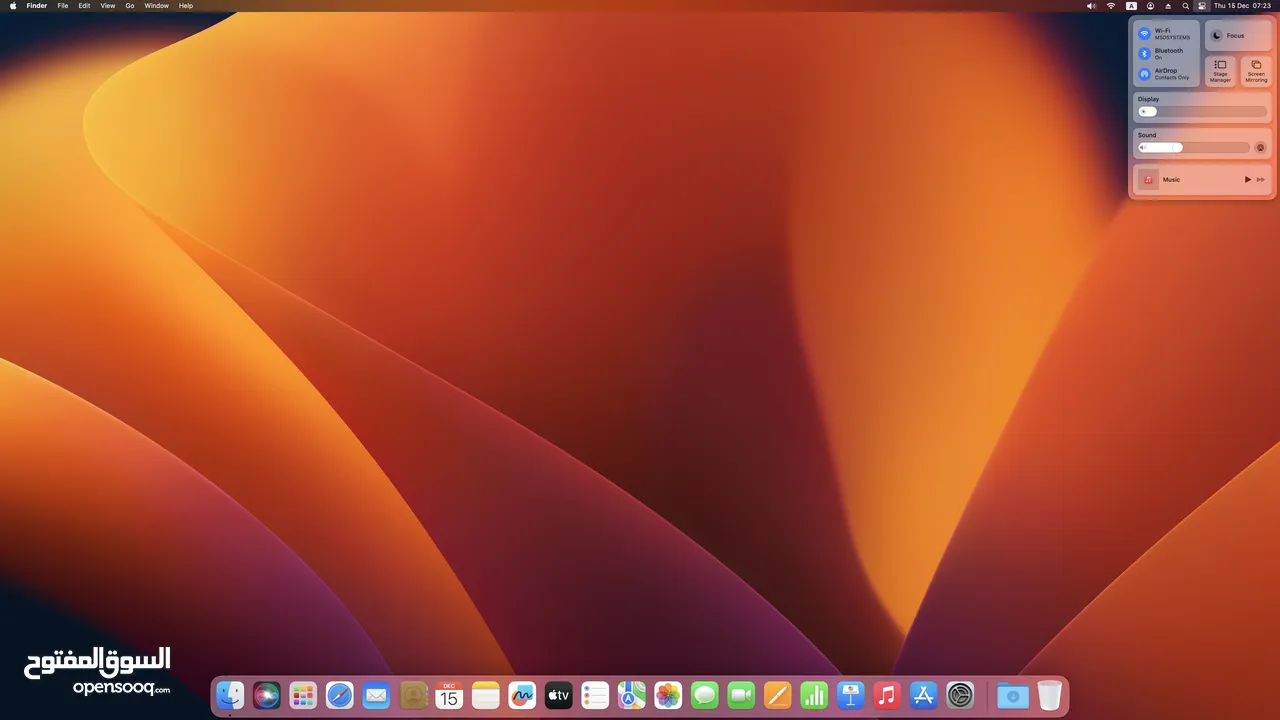Screen dimensions: 1280x720
Task: Close Control Center via menu bar icon
Action: 1202,6
